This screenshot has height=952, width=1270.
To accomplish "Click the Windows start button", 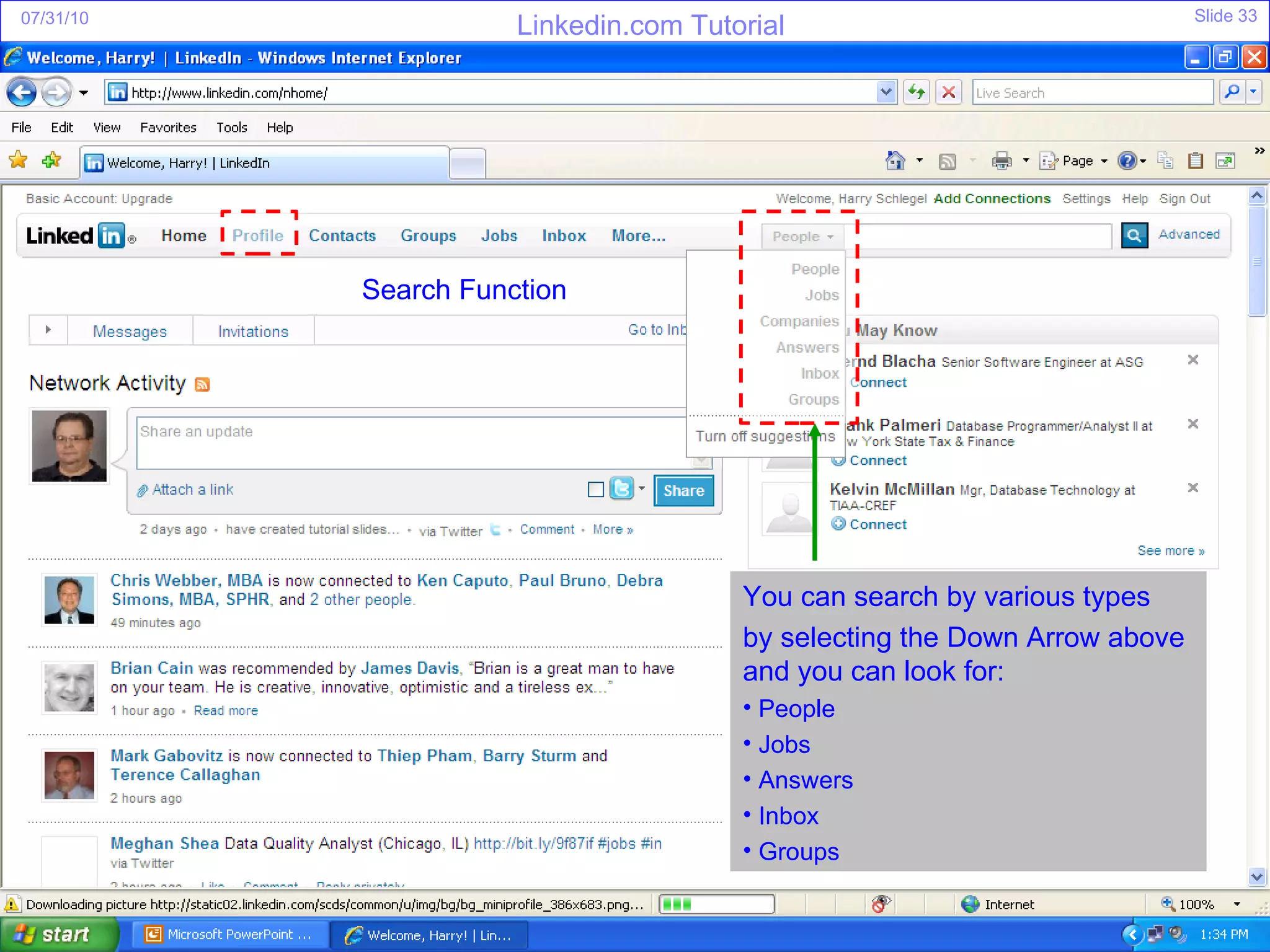I will click(59, 935).
